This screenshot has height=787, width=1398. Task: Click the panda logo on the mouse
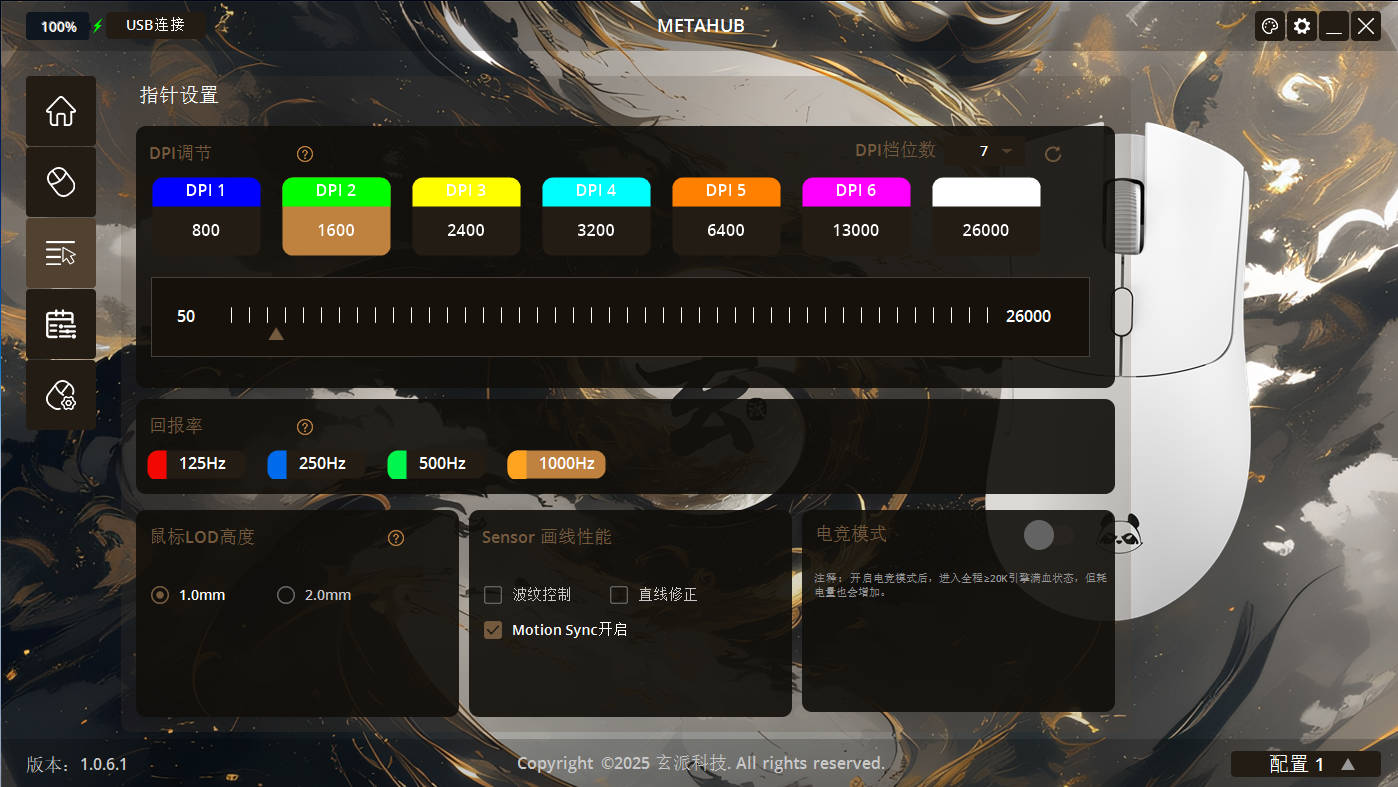1120,532
